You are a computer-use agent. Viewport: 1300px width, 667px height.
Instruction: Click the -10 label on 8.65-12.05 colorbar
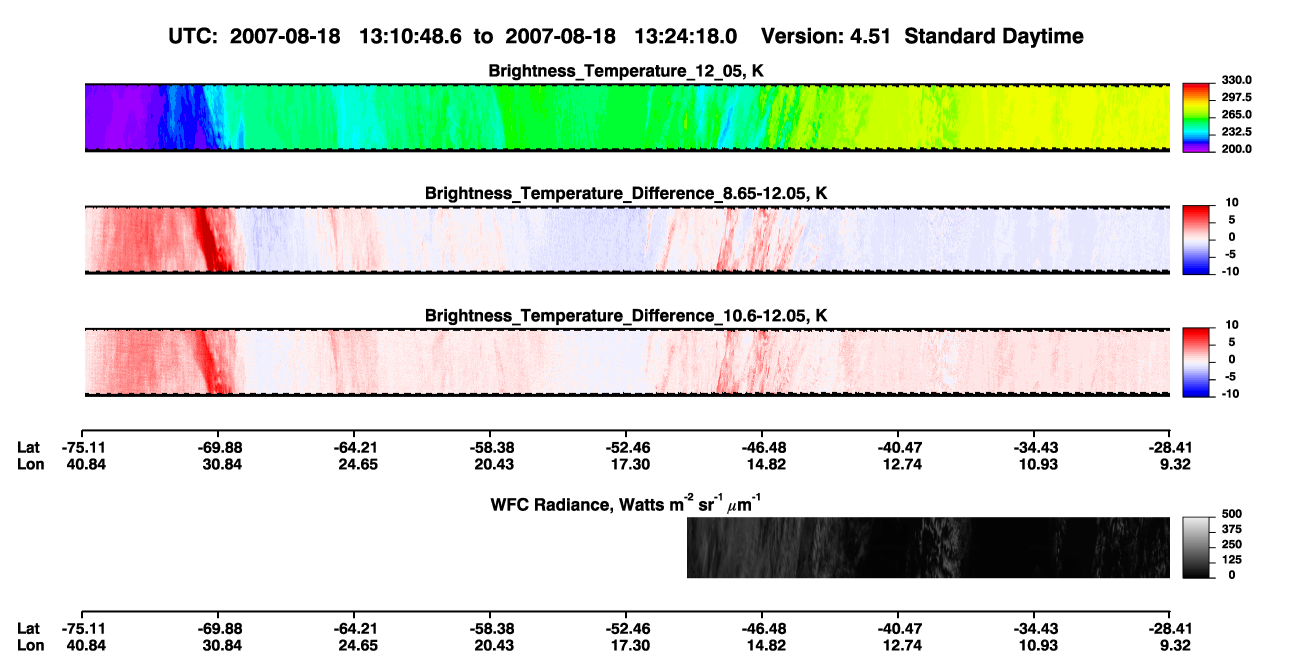point(1229,271)
